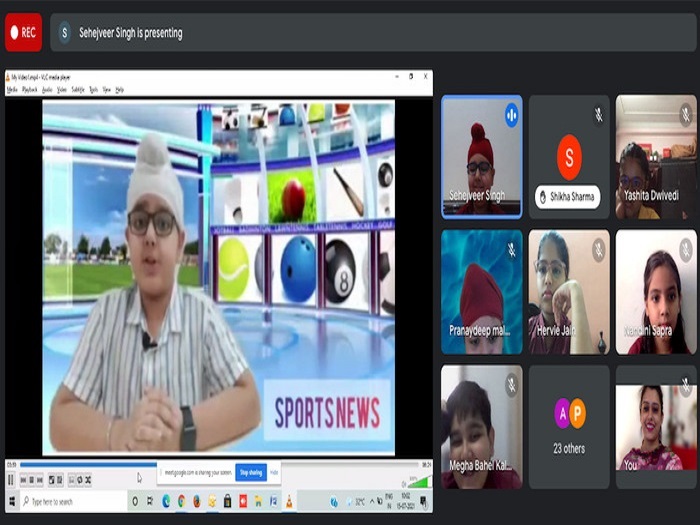Open the VLC Tools menu
Viewport: 700px width, 525px height.
[93, 90]
